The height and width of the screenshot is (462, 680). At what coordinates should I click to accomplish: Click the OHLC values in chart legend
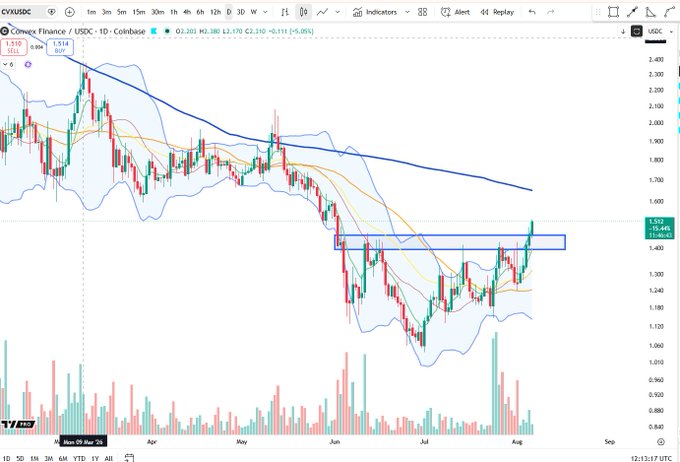point(245,31)
